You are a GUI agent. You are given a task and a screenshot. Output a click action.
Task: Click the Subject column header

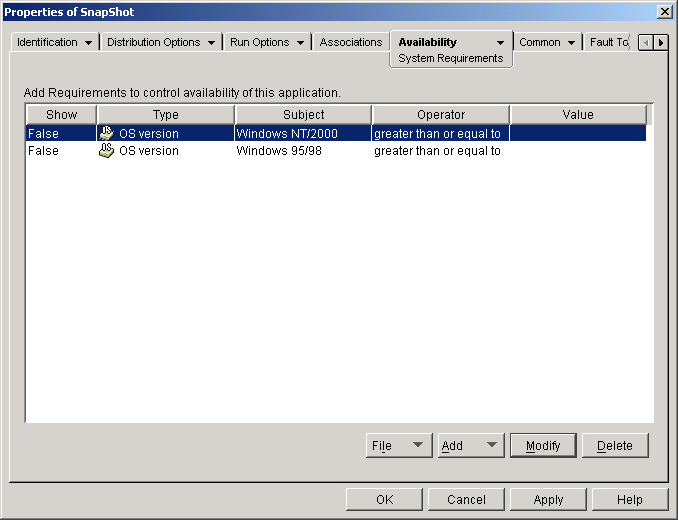tap(304, 115)
